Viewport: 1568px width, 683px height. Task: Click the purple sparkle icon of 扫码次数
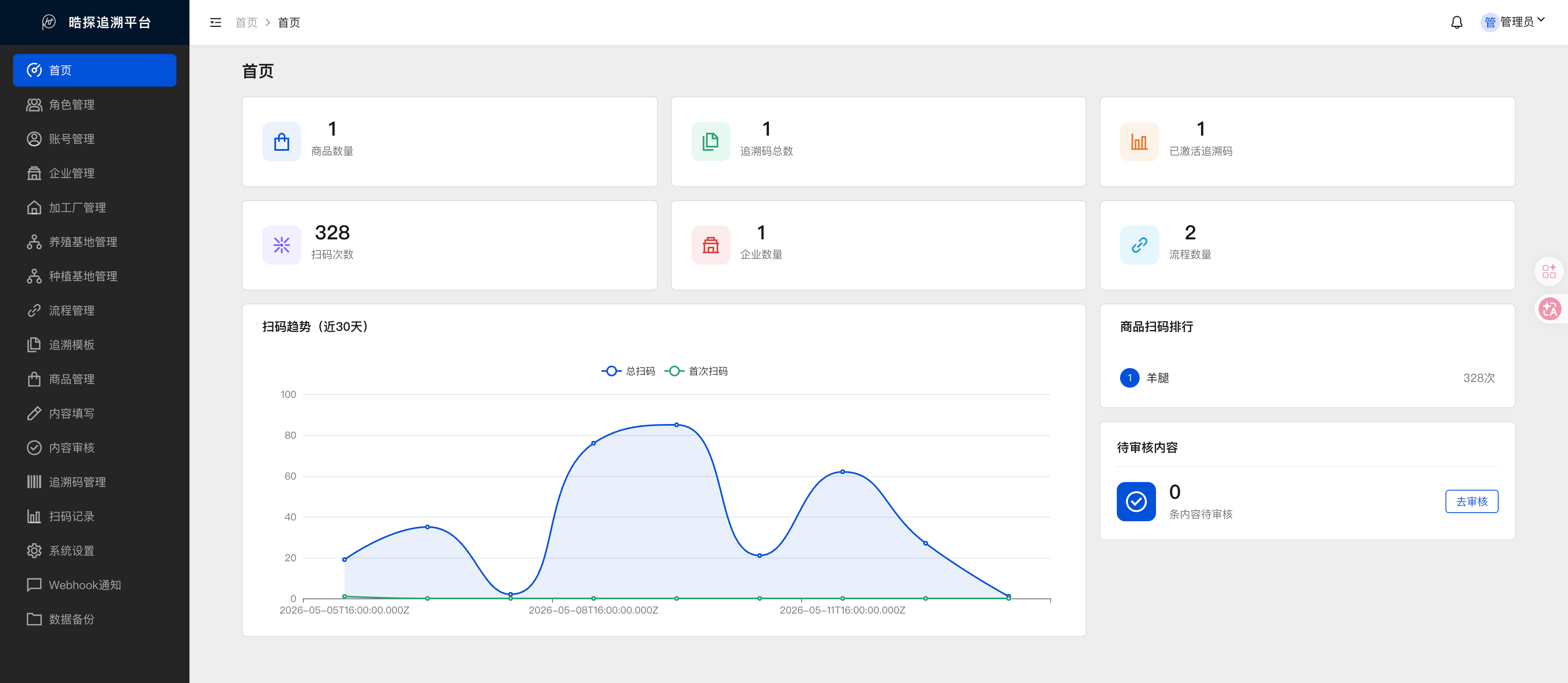coord(282,246)
